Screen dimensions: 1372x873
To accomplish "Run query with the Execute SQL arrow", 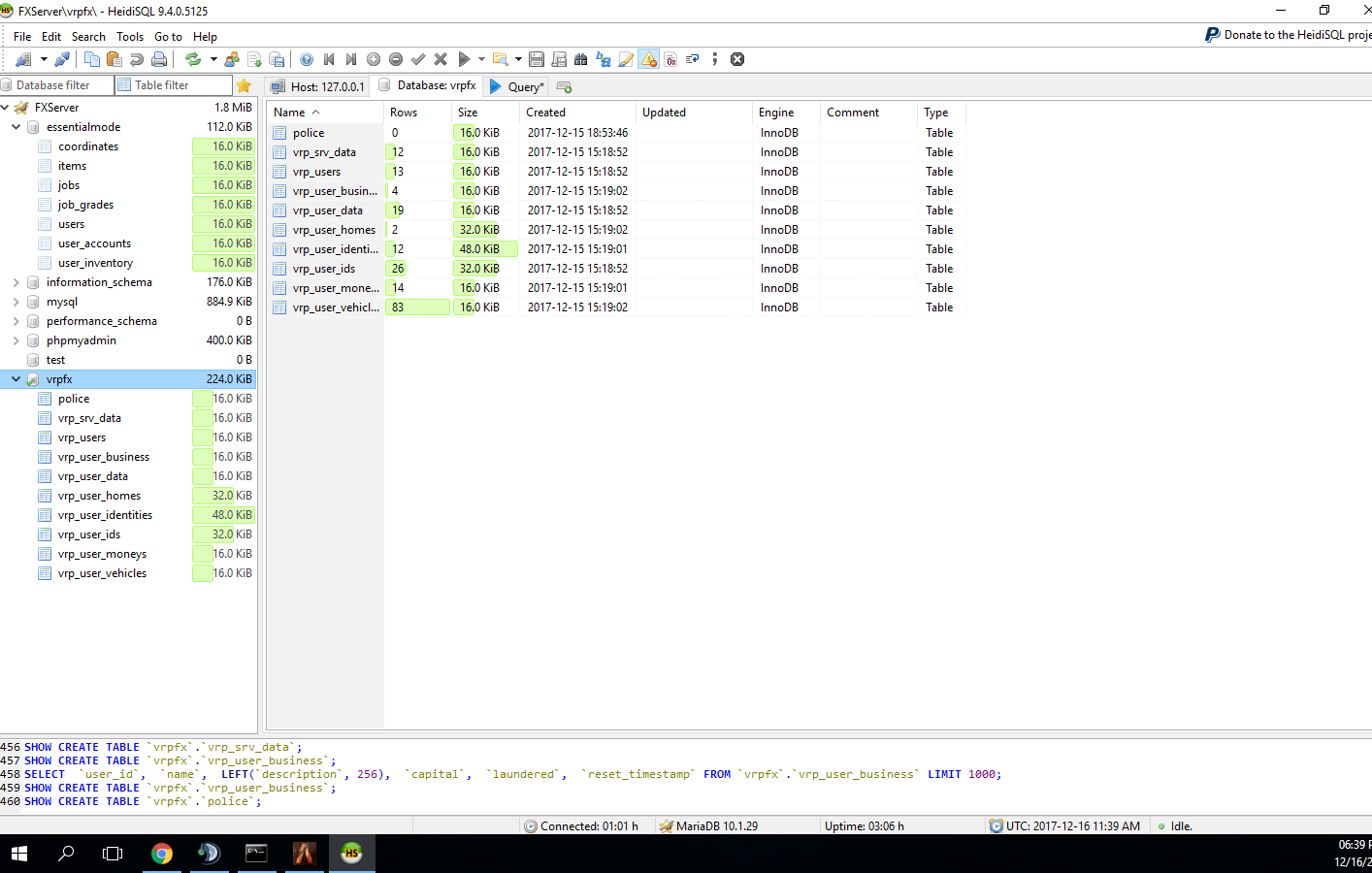I will click(464, 59).
